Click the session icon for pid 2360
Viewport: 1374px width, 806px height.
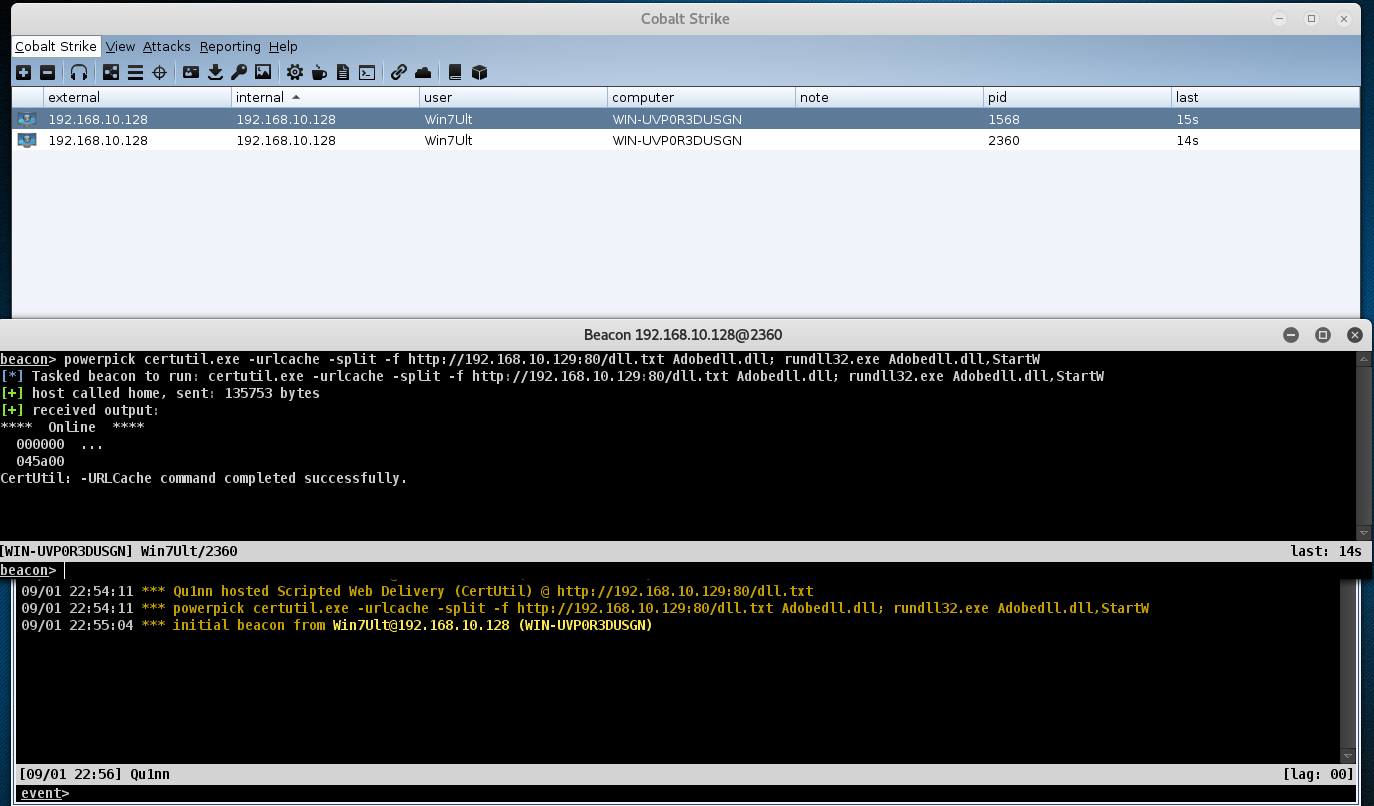click(27, 140)
